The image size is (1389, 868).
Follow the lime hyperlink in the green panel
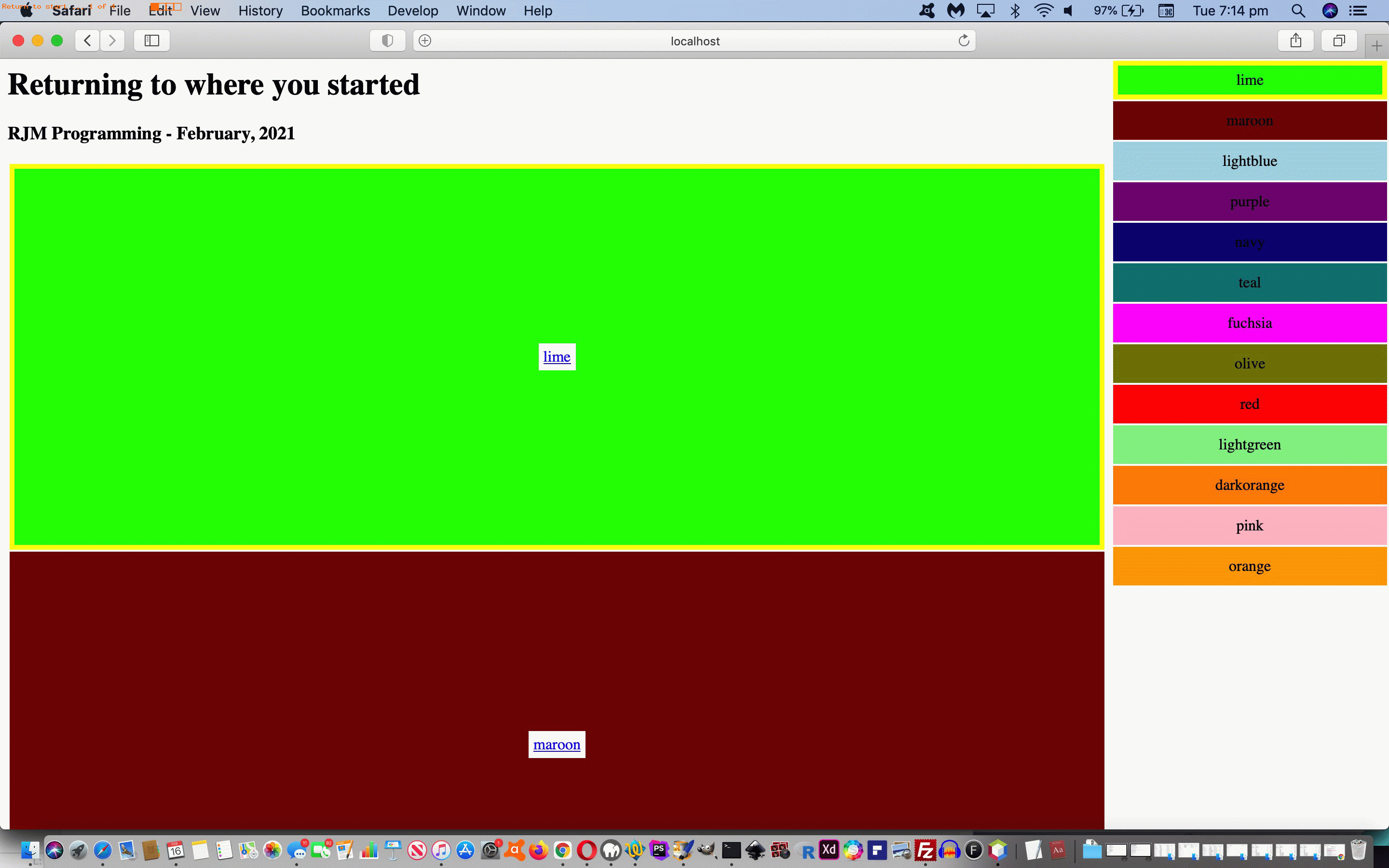click(x=557, y=356)
